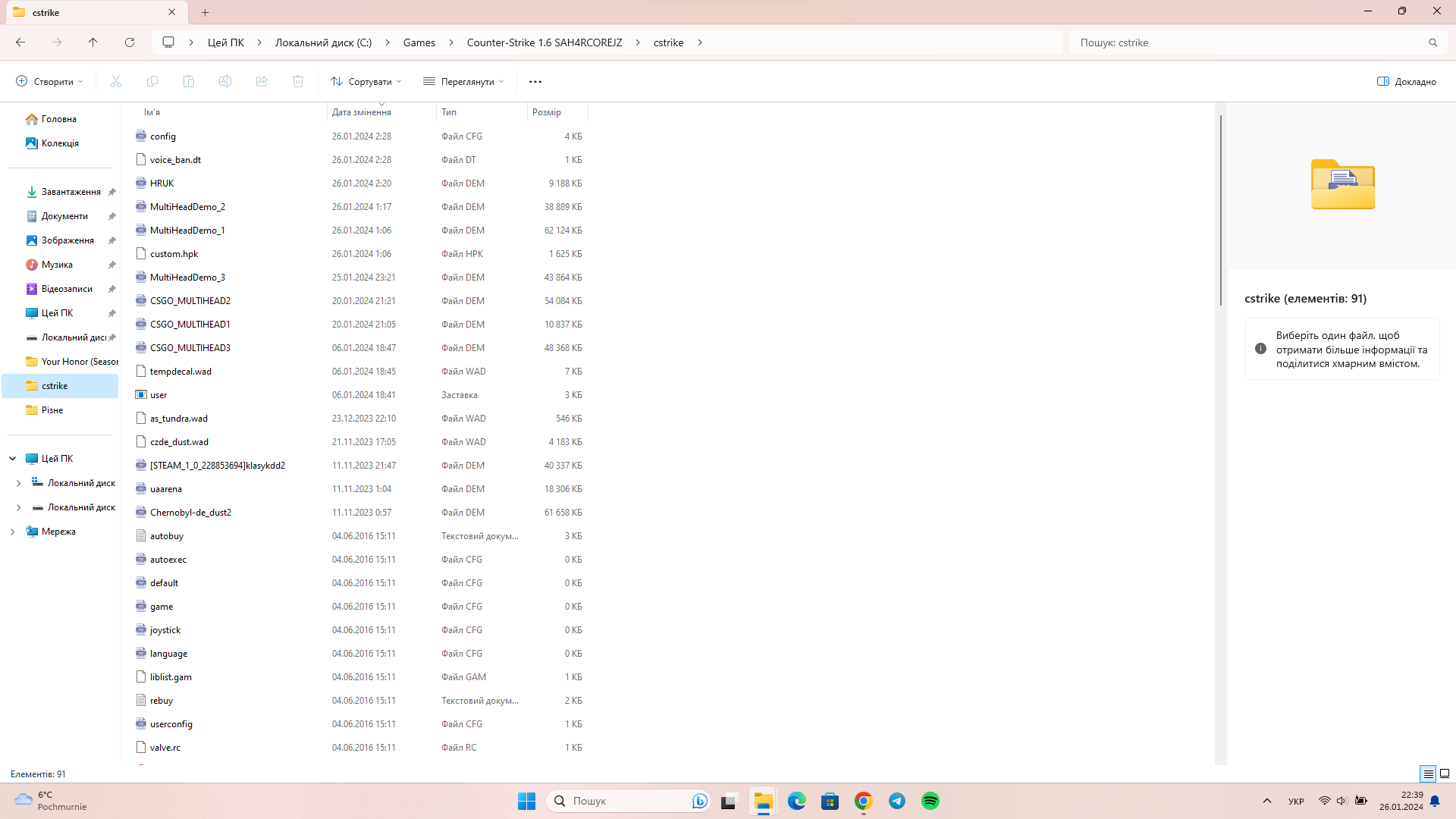The height and width of the screenshot is (819, 1456).
Task: Open the Переглянути view dropdown
Action: pyautogui.click(x=463, y=81)
